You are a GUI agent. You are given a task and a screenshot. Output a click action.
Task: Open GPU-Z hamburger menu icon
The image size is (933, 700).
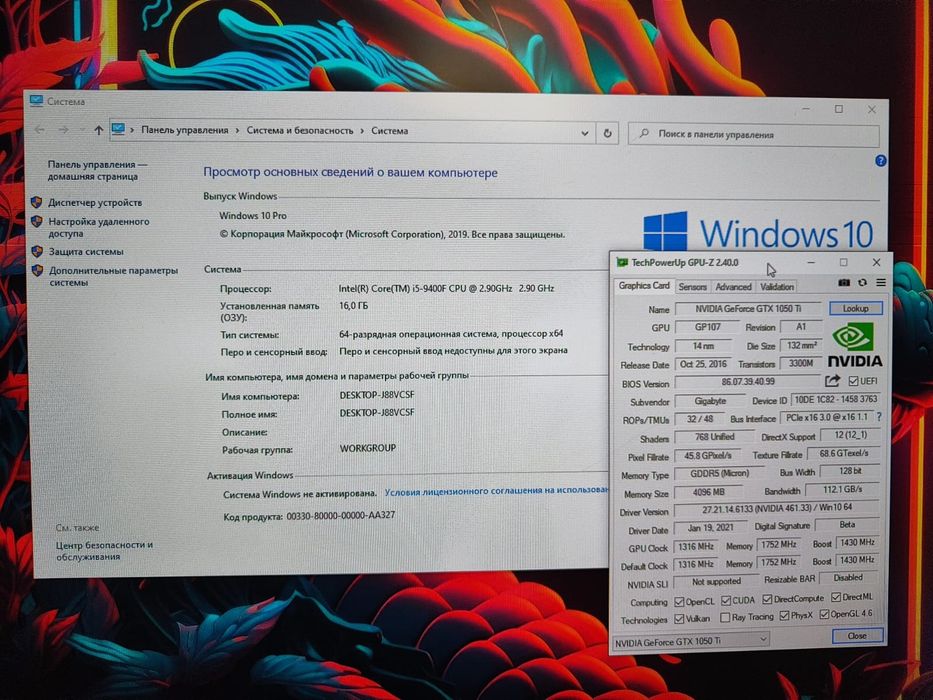click(881, 283)
